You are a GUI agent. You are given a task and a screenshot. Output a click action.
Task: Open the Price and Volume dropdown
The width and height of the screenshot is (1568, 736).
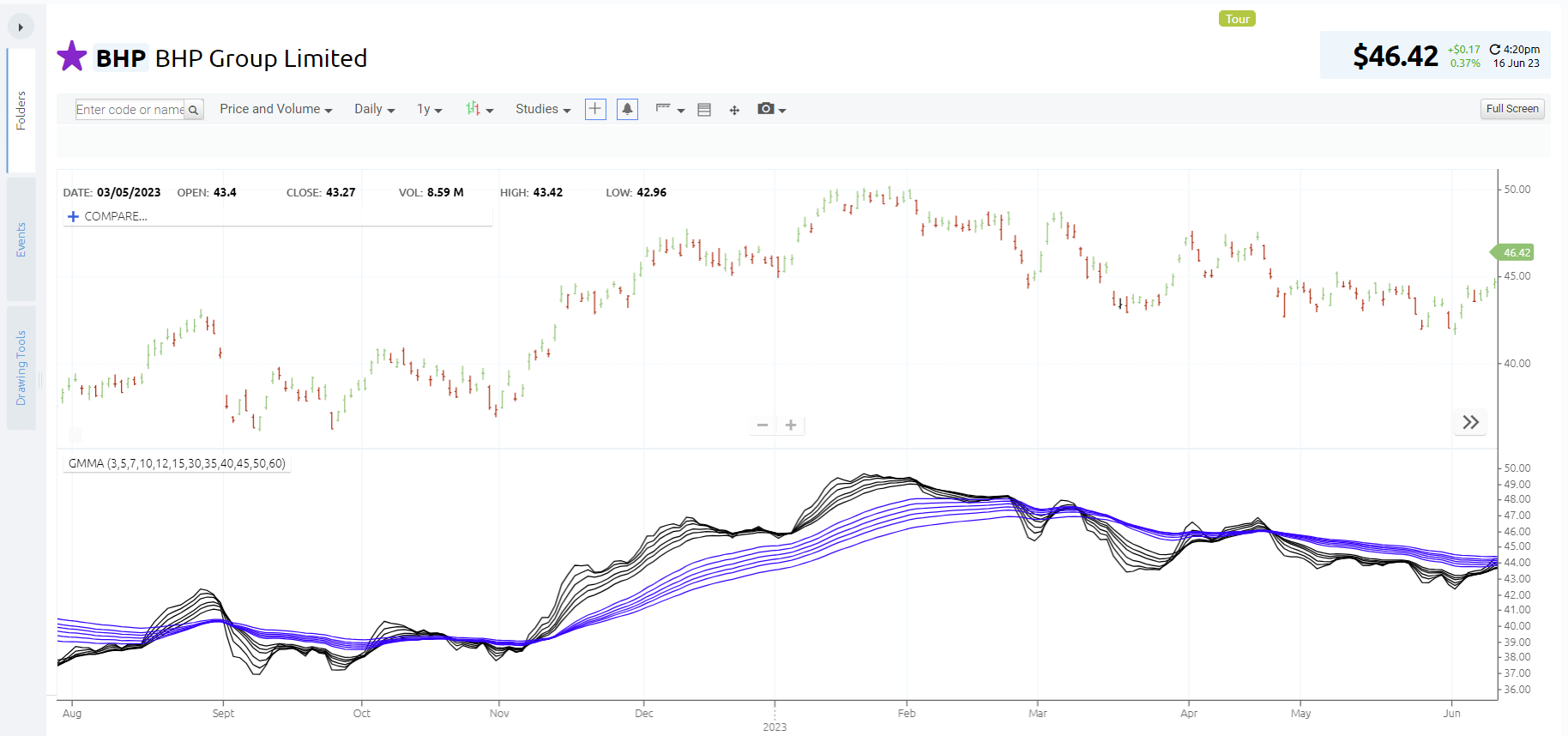click(275, 109)
